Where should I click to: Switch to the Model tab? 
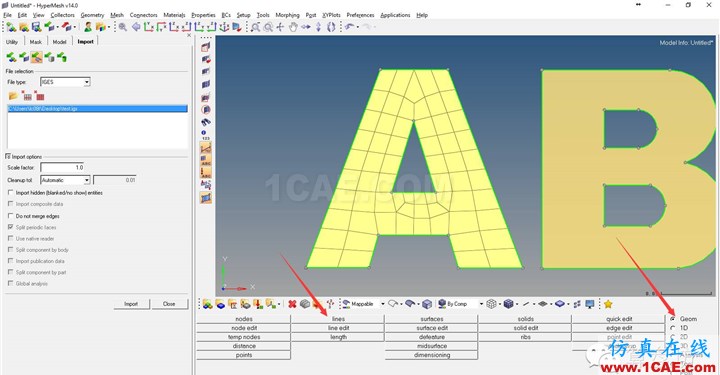tap(59, 42)
